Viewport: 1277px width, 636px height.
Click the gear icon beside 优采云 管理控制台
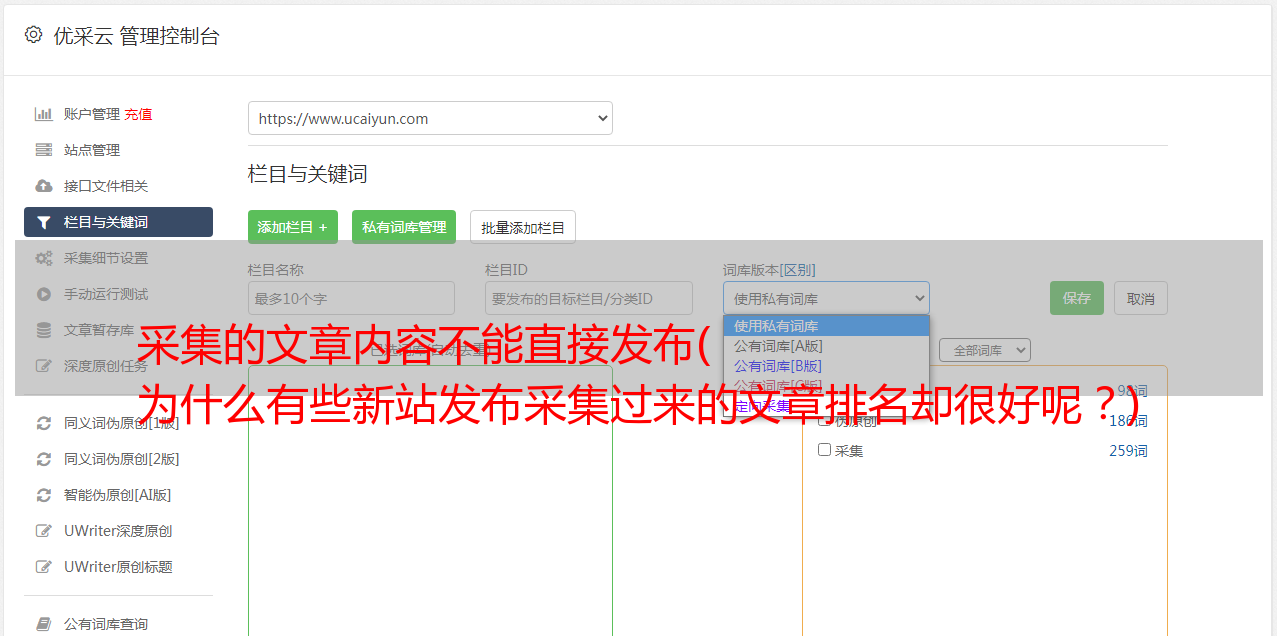pos(33,35)
